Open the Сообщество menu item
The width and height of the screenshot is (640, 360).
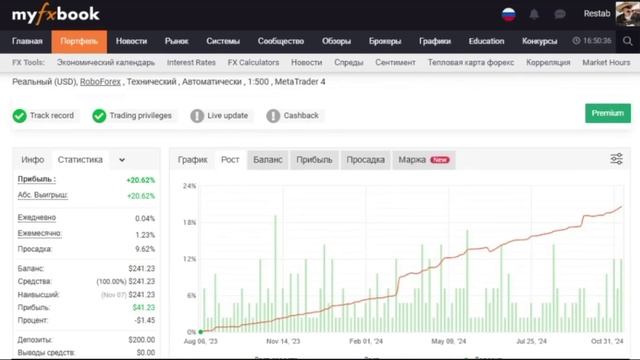pos(281,41)
